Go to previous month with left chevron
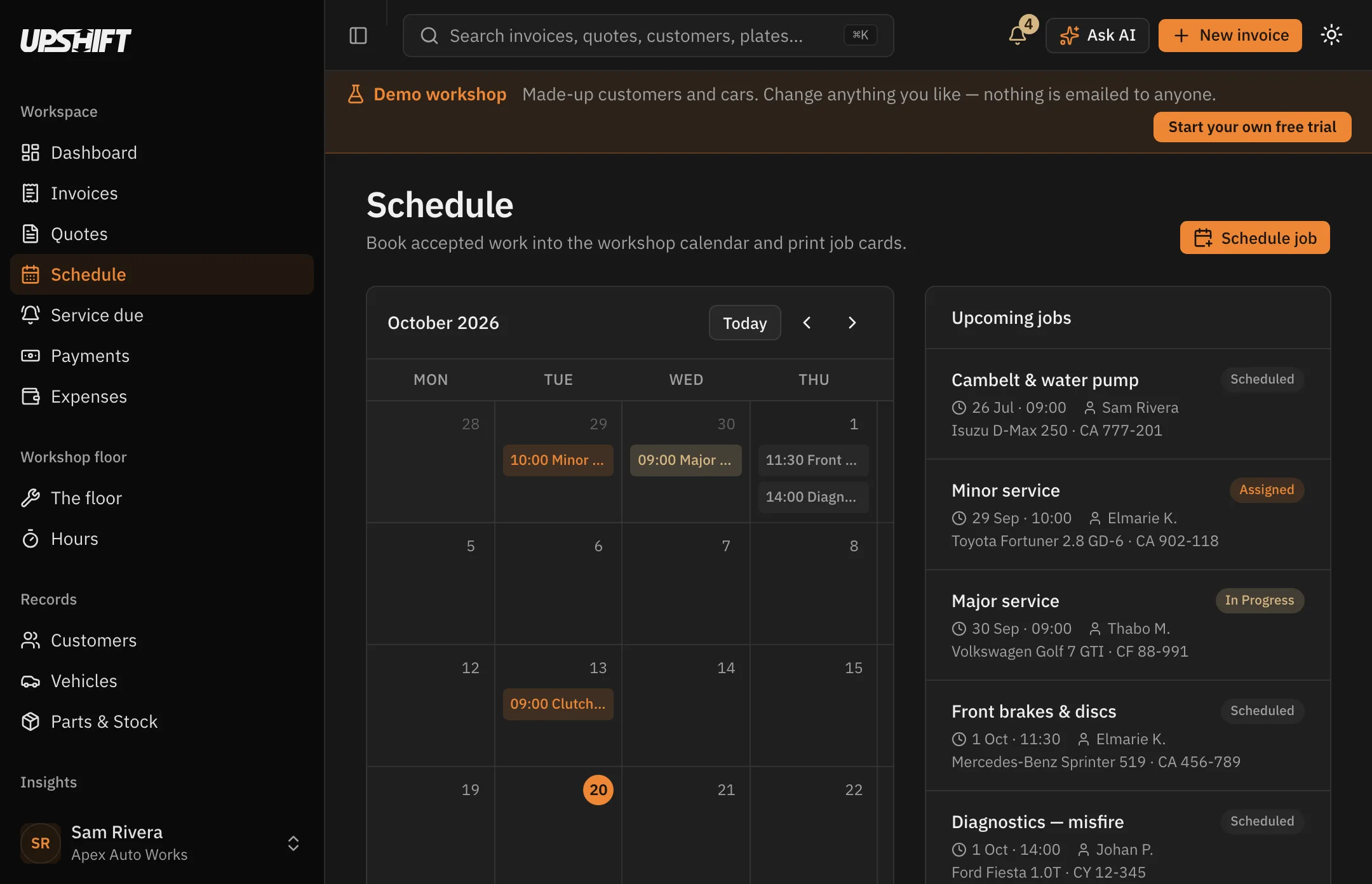Viewport: 1372px width, 884px height. tap(807, 323)
